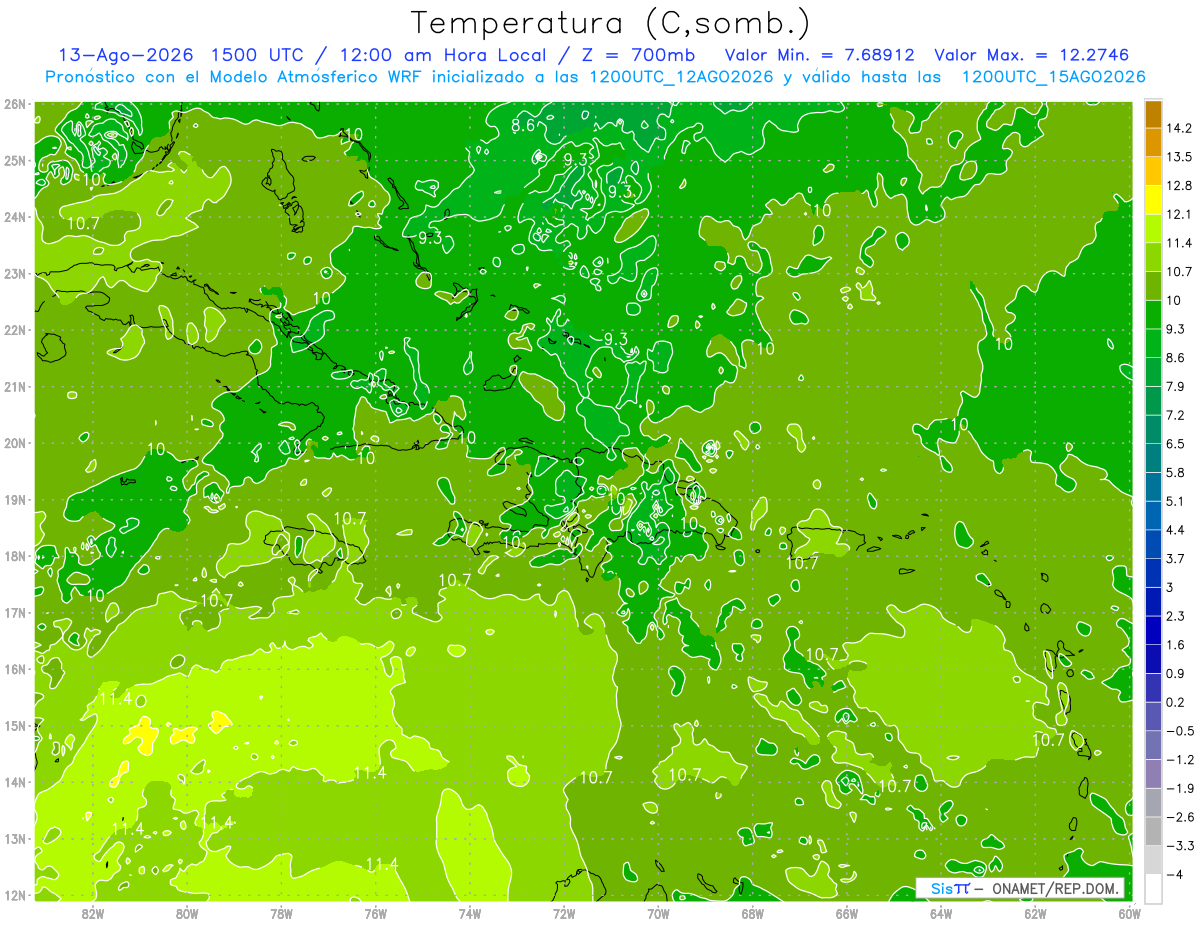This screenshot has width=1200, height=927.
Task: Click the 62W longitude axis label
Action: 1036,913
